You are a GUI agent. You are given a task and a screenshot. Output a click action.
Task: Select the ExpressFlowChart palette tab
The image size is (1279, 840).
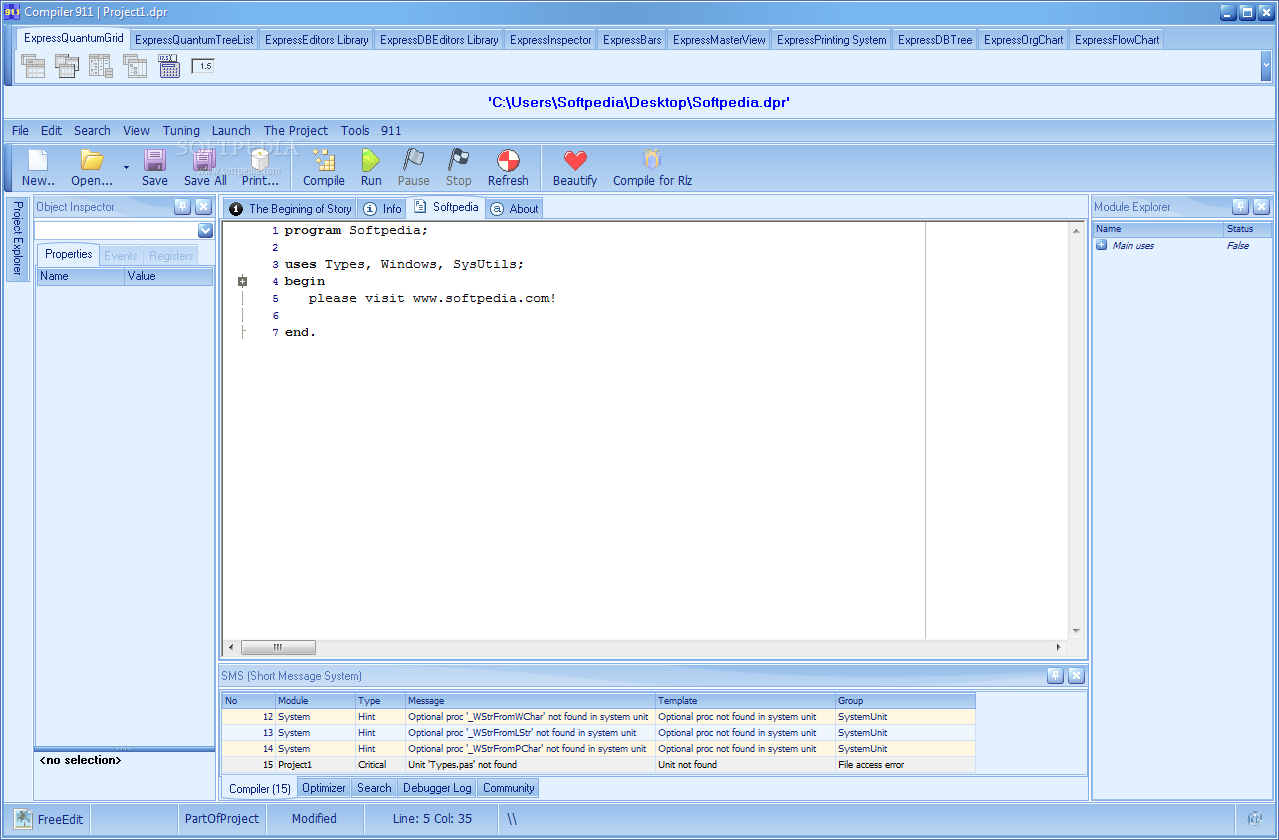point(1117,40)
